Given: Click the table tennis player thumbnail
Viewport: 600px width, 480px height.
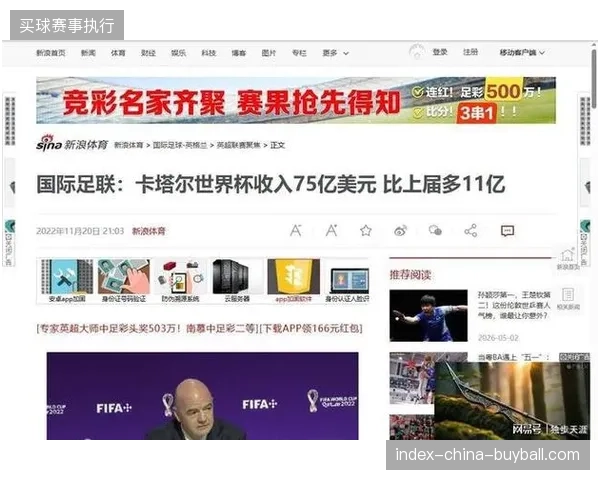Looking at the screenshot, I should pos(429,315).
